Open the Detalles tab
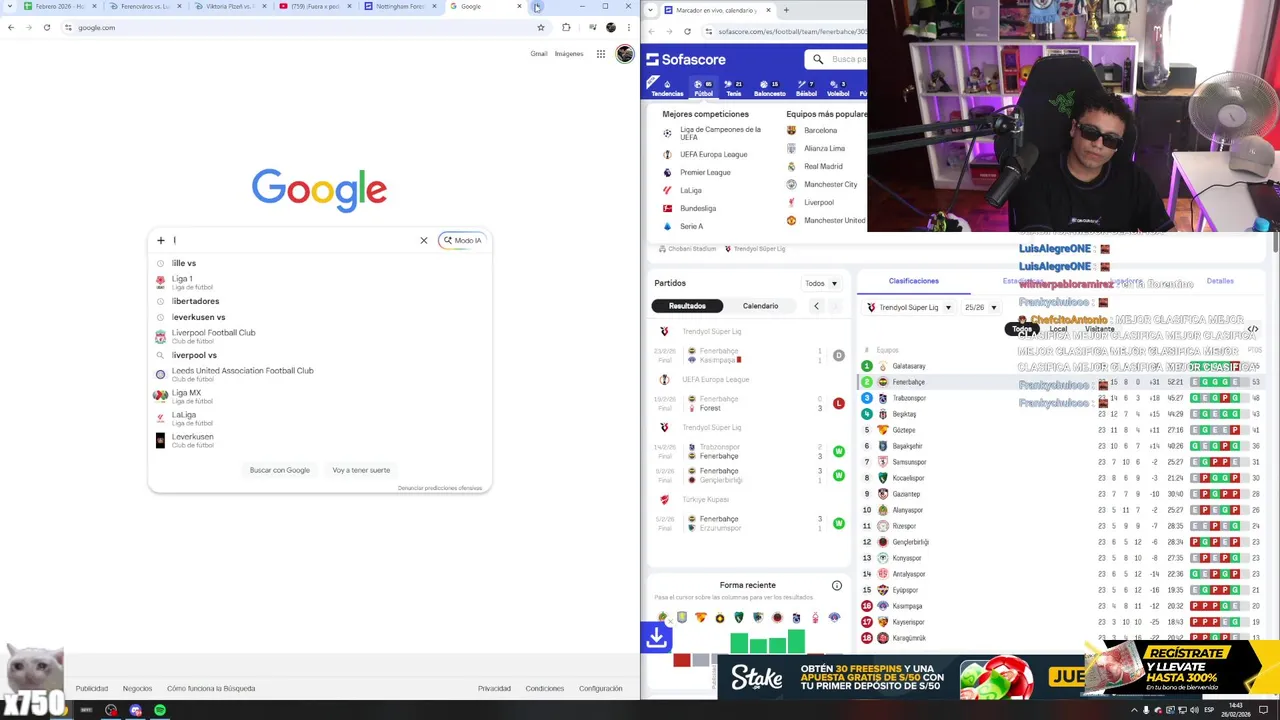 point(1220,281)
